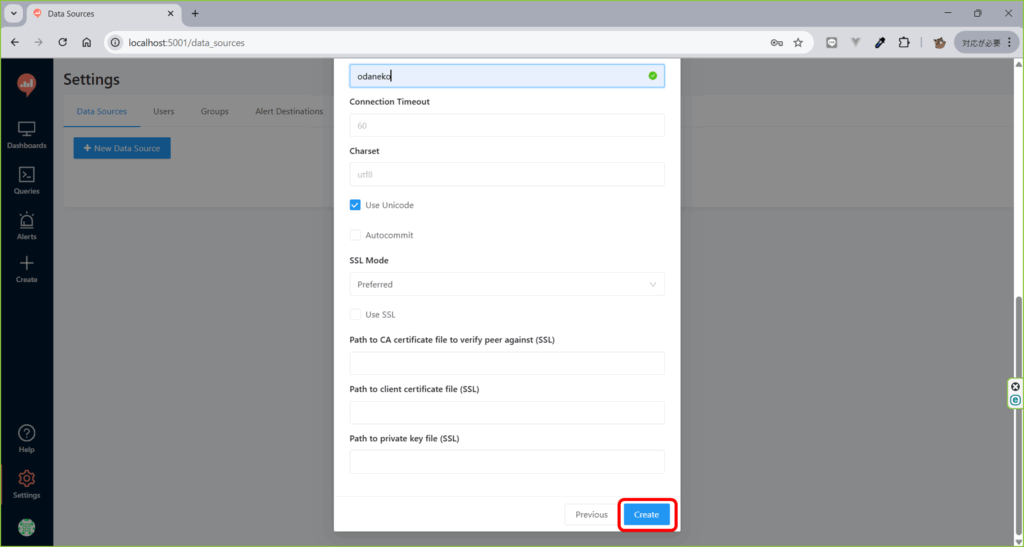Viewport: 1024px width, 547px height.
Task: Click the Create button
Action: point(646,514)
